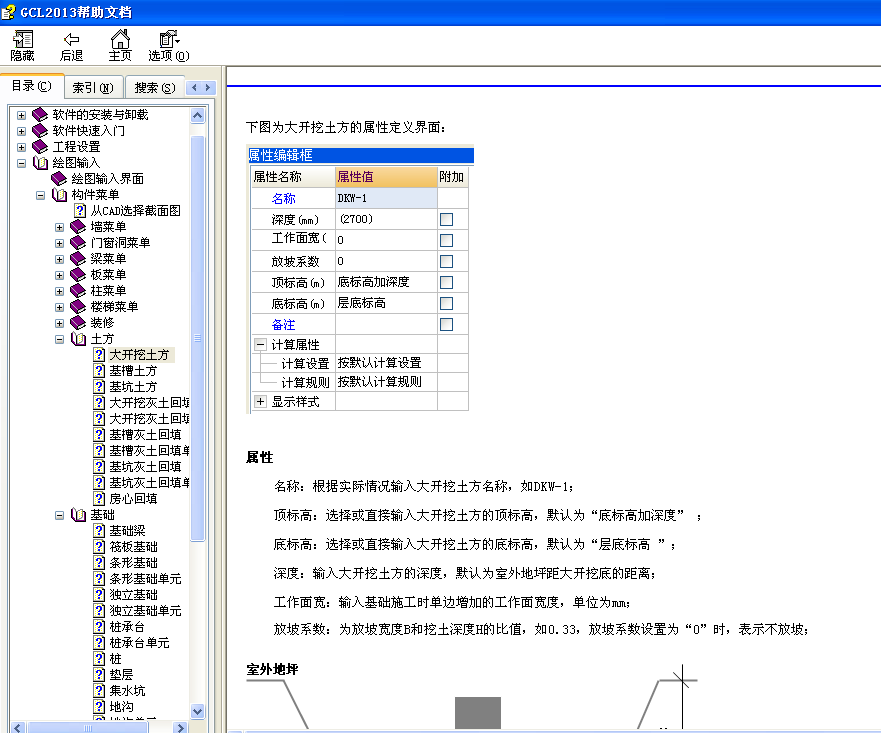Screen dimensions: 881x733
Task: Click the tree scrollbar up arrow
Action: point(197,116)
